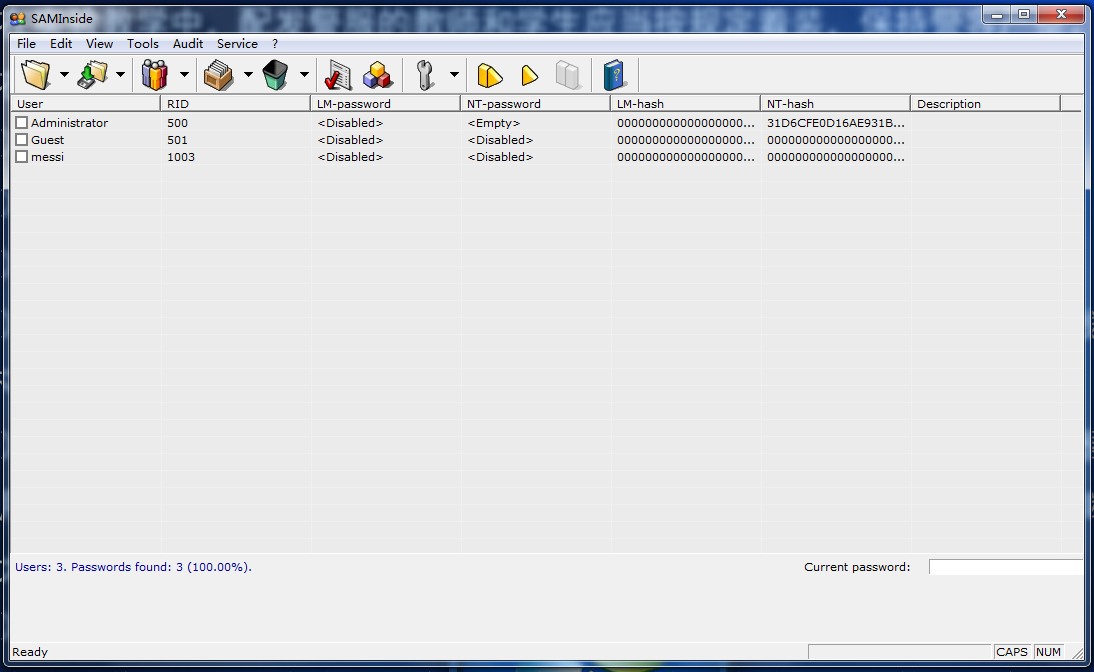Expand the trash bin dropdown arrow
The width and height of the screenshot is (1094, 672).
pyautogui.click(x=304, y=75)
